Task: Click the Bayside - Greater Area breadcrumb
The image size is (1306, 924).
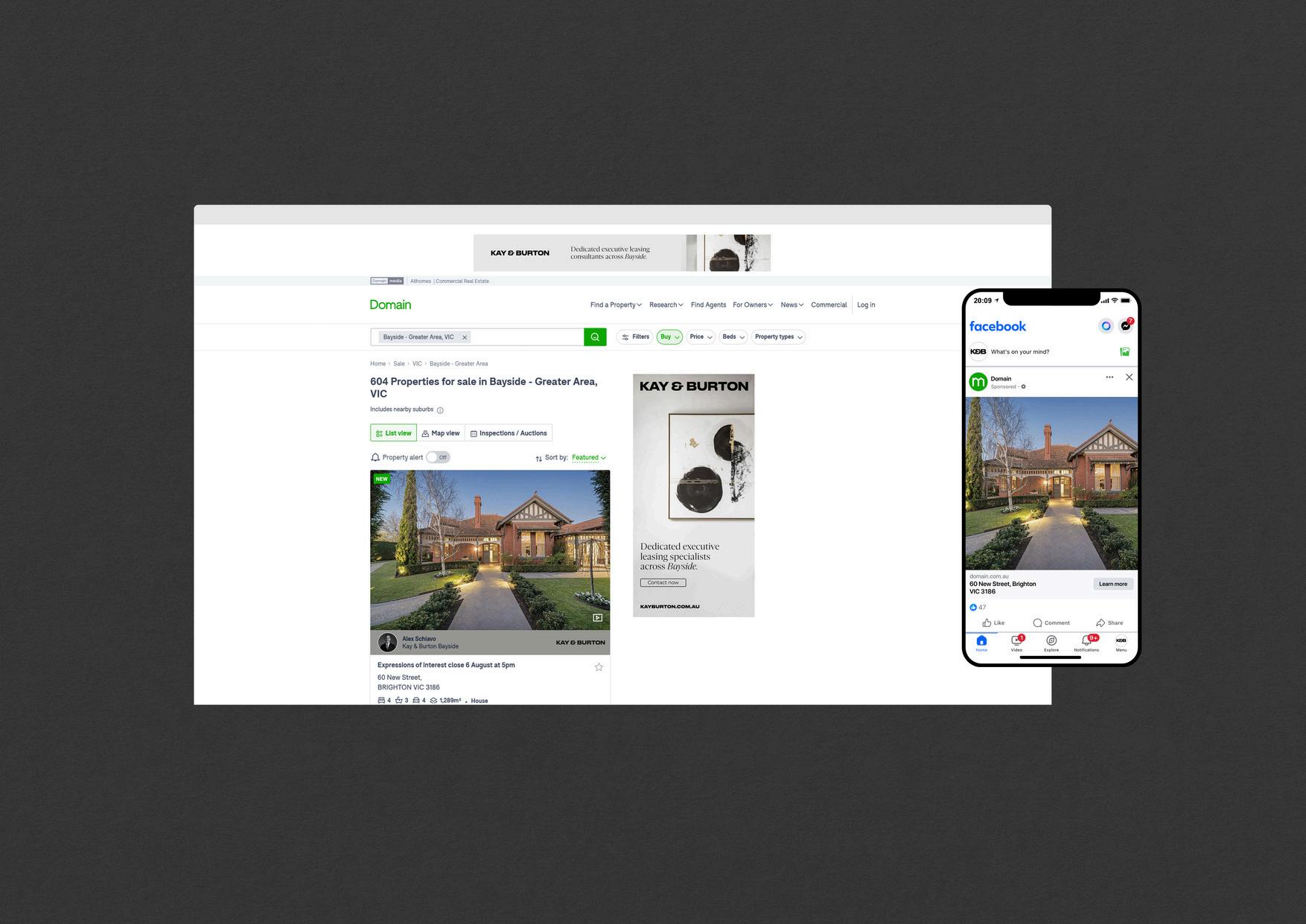Action: (459, 364)
